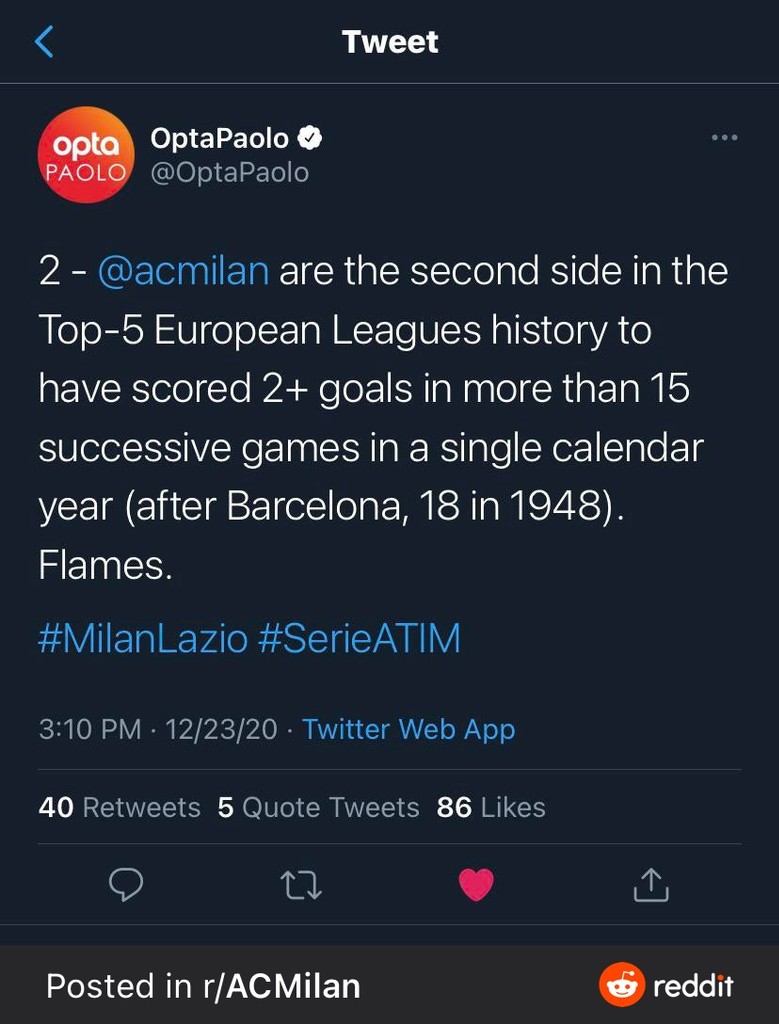Open the @OptaPaolo handle

(x=229, y=173)
